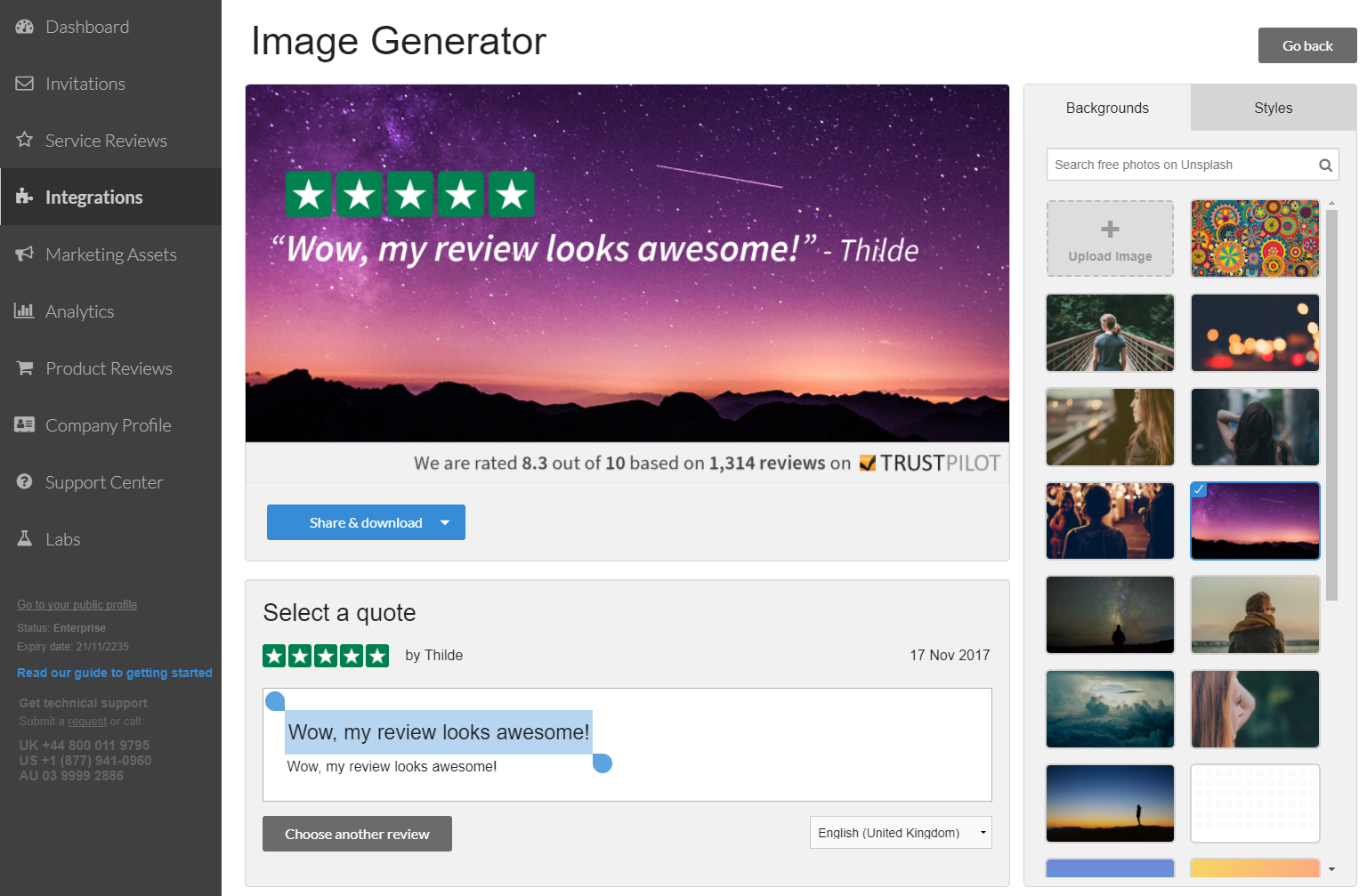Viewport: 1367px width, 896px height.
Task: Select the stormy clouds background
Action: (1110, 709)
